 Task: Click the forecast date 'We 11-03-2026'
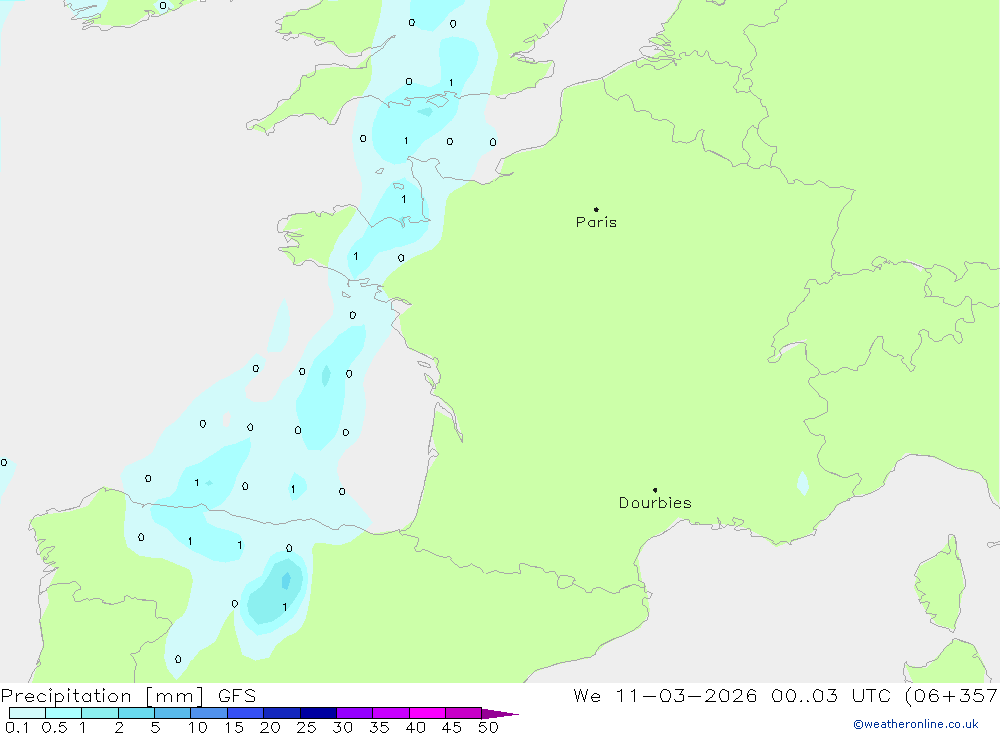coord(665,696)
